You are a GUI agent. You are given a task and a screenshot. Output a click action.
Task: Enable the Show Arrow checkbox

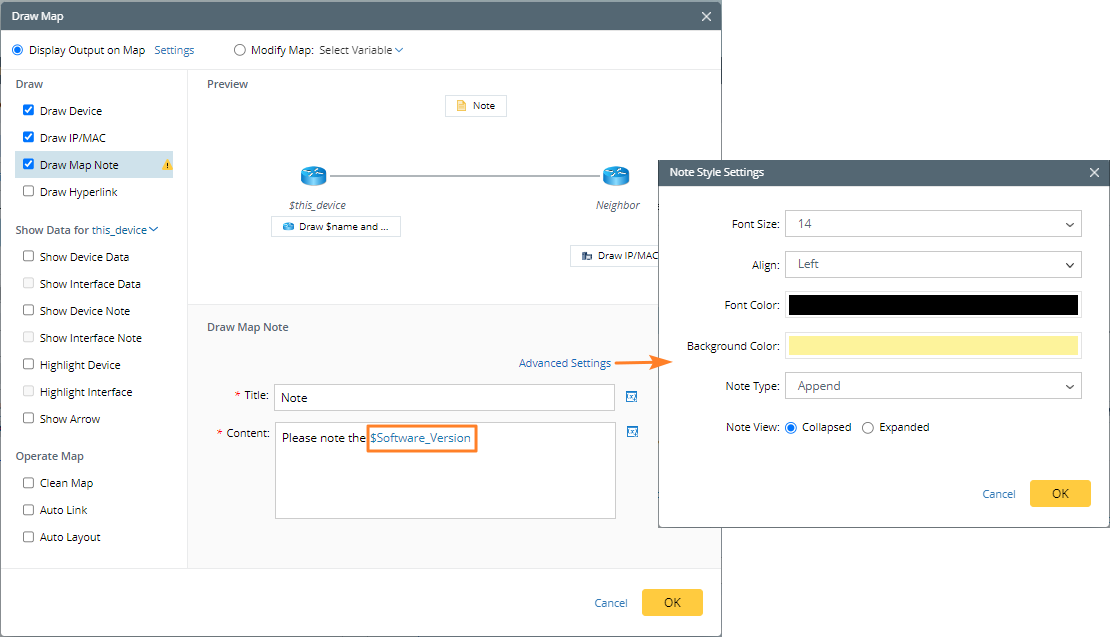[28, 417]
